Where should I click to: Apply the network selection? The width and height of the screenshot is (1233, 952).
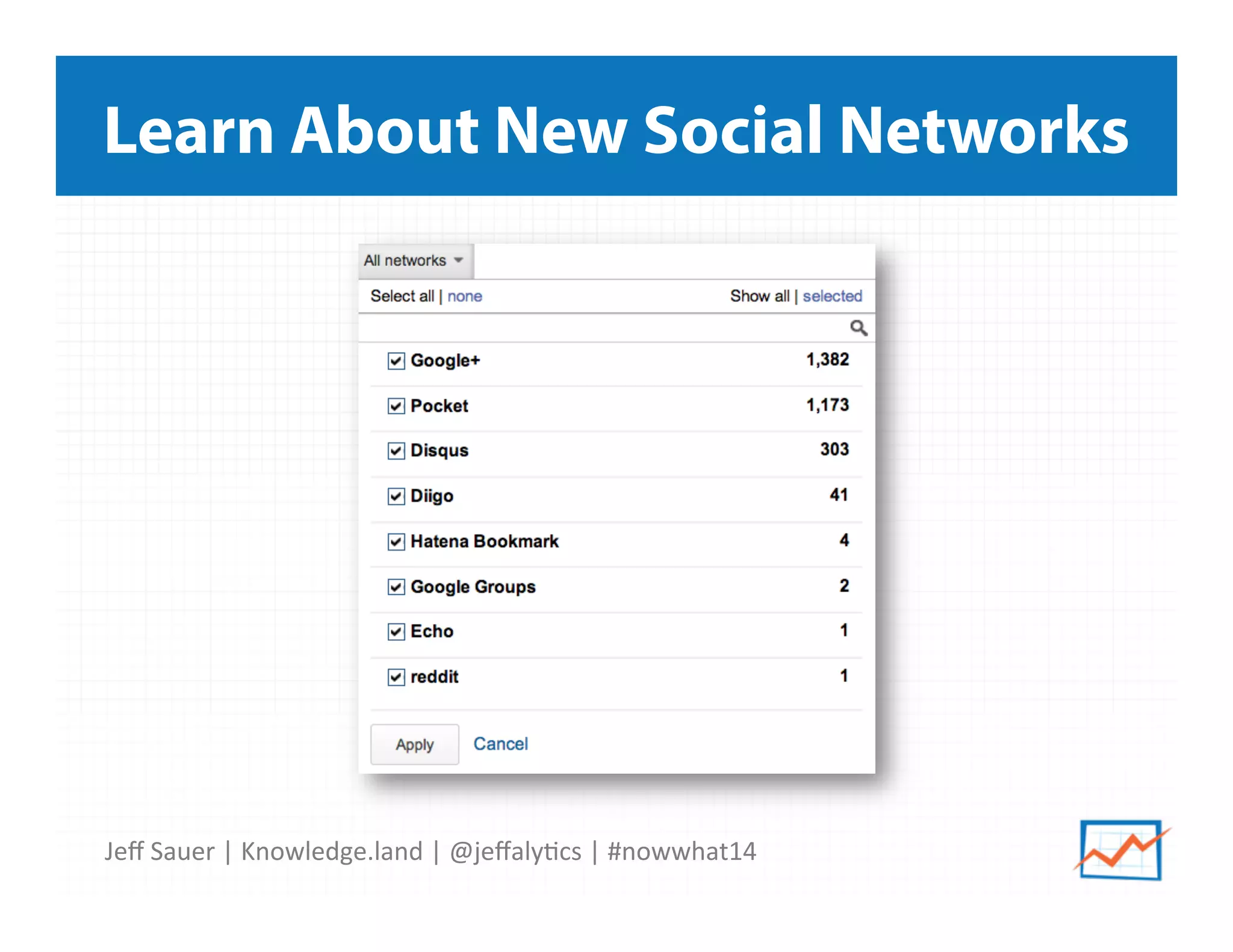coord(415,744)
